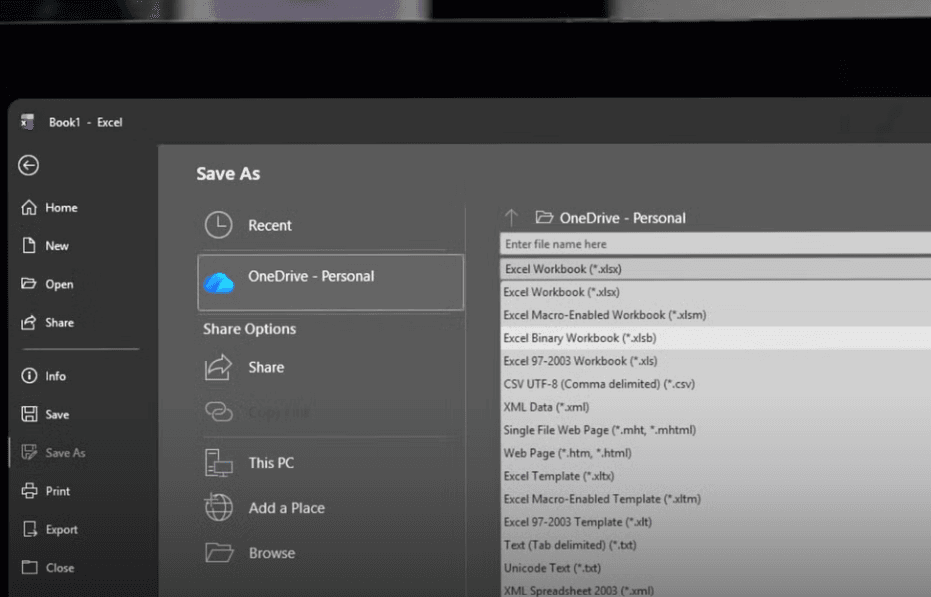This screenshot has width=931, height=597.
Task: Click the folder icon beside OneDrive - Personal path
Action: coord(544,217)
